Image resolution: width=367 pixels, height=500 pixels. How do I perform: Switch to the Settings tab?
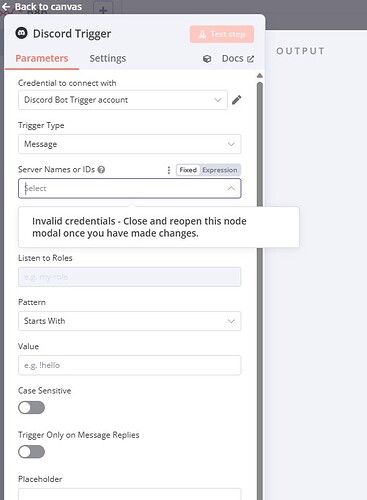pyautogui.click(x=108, y=58)
